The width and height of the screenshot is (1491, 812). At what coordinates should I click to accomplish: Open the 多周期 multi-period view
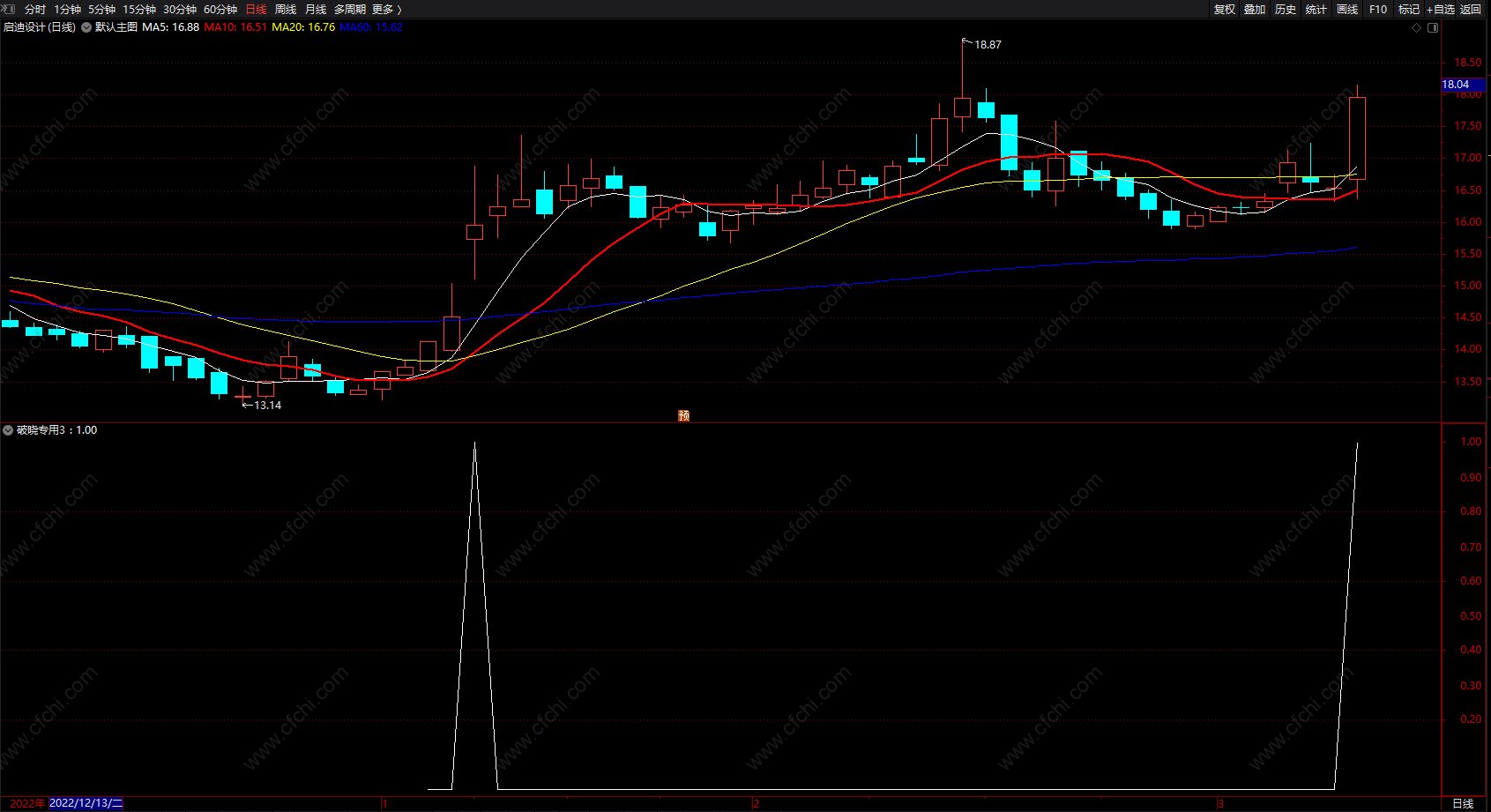[x=350, y=9]
